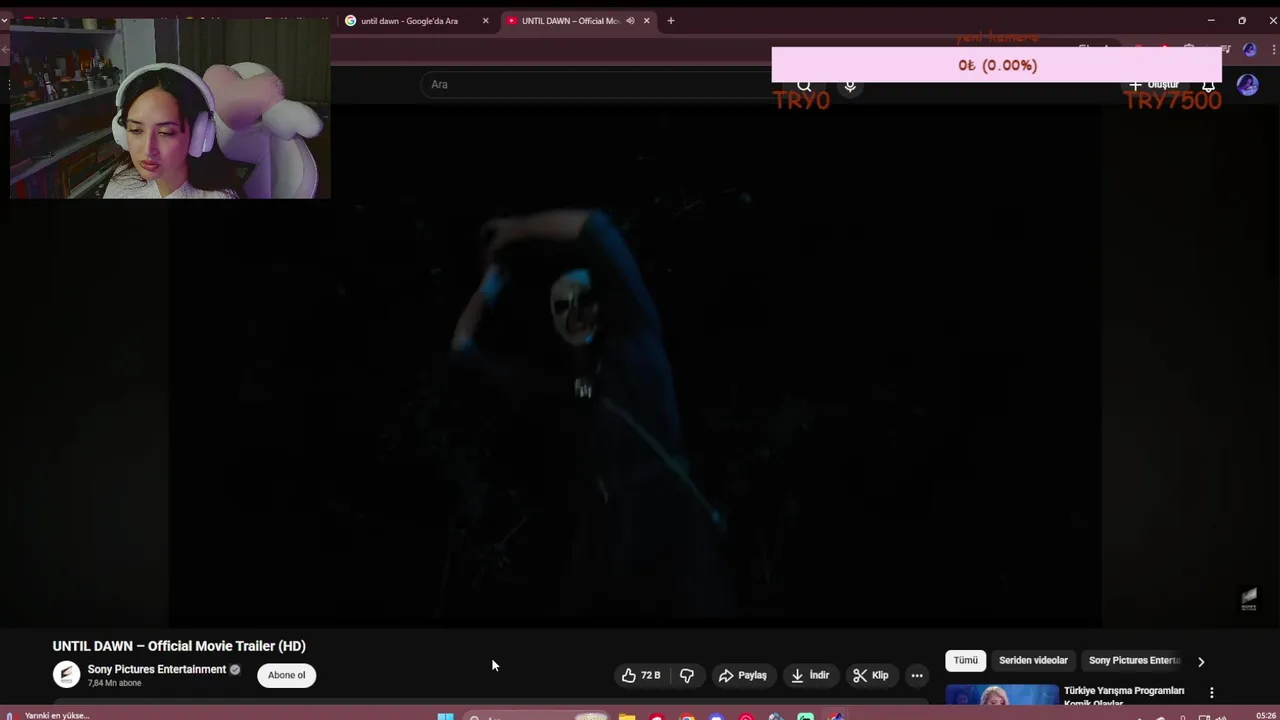Dislike the Until Dawn trailer
This screenshot has height=720, width=1280.
(x=687, y=675)
